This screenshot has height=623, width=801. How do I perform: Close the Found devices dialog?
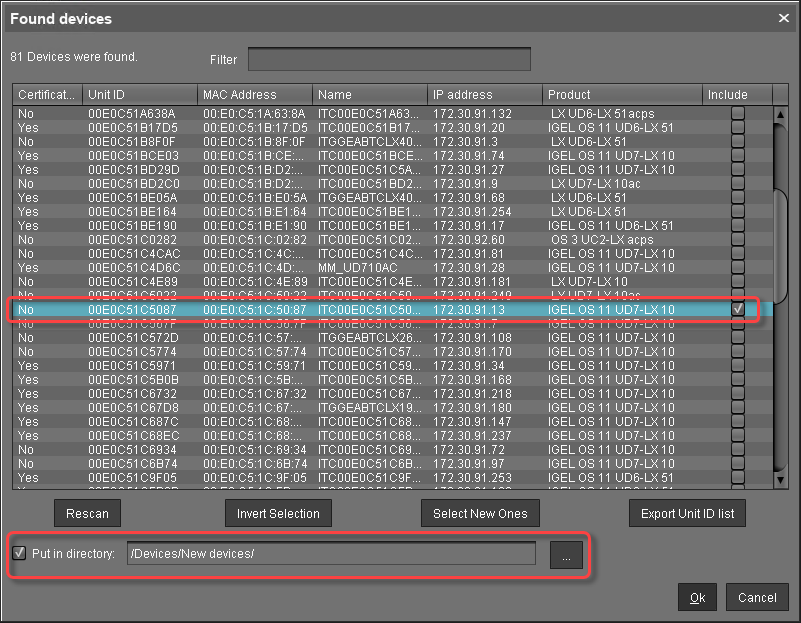pyautogui.click(x=783, y=18)
